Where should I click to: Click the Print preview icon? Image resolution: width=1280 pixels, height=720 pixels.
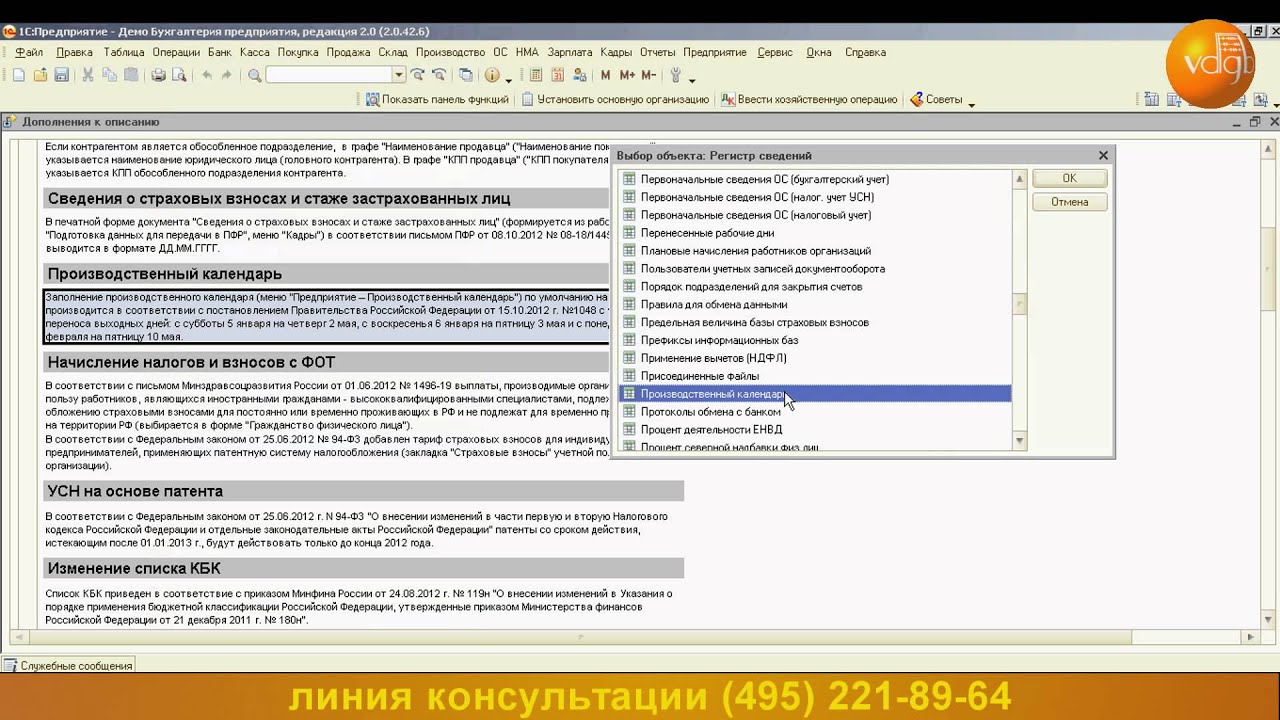pyautogui.click(x=179, y=75)
